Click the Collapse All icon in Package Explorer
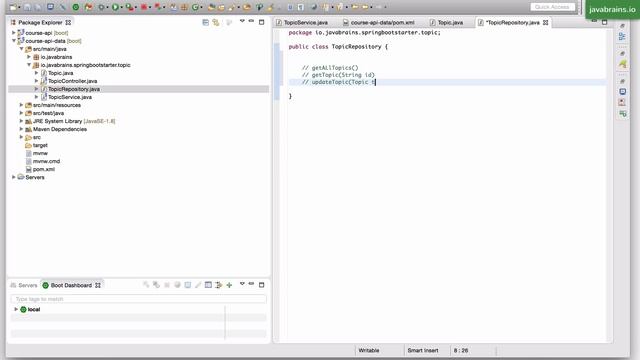Screen dimensions: 640x360 click(x=205, y=22)
